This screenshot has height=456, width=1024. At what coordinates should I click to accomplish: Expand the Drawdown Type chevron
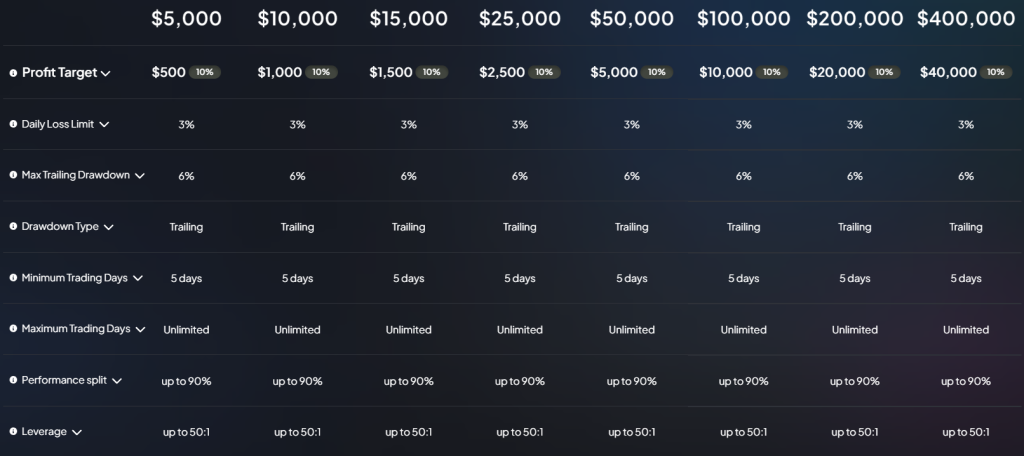[x=108, y=228]
